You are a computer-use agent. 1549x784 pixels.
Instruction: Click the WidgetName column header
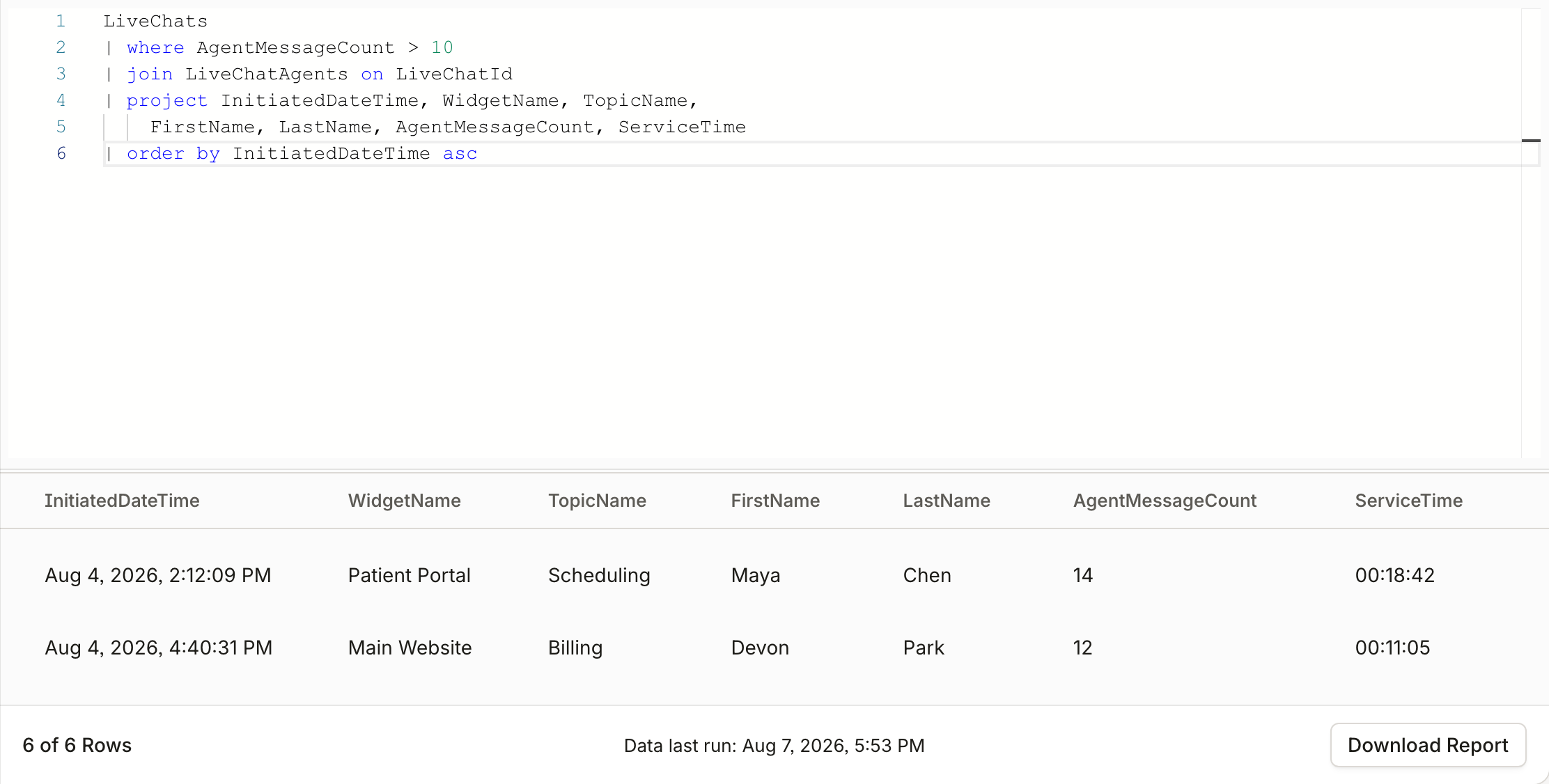coord(405,501)
